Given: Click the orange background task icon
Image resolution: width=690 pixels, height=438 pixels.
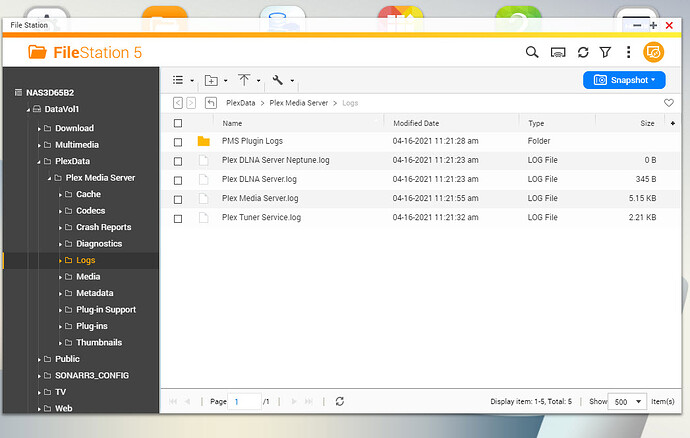Looking at the screenshot, I should pyautogui.click(x=653, y=52).
